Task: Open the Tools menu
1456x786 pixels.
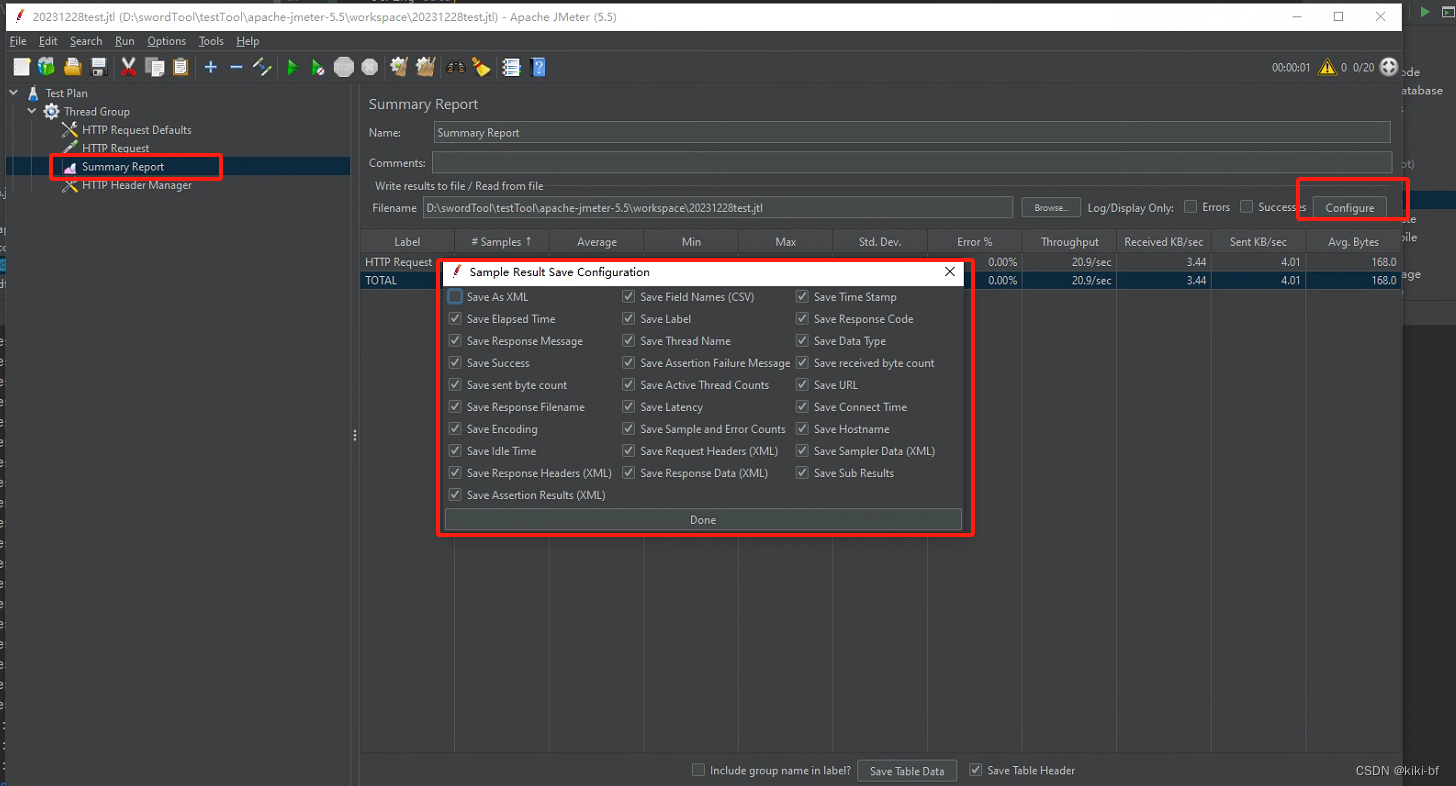Action: pyautogui.click(x=211, y=41)
